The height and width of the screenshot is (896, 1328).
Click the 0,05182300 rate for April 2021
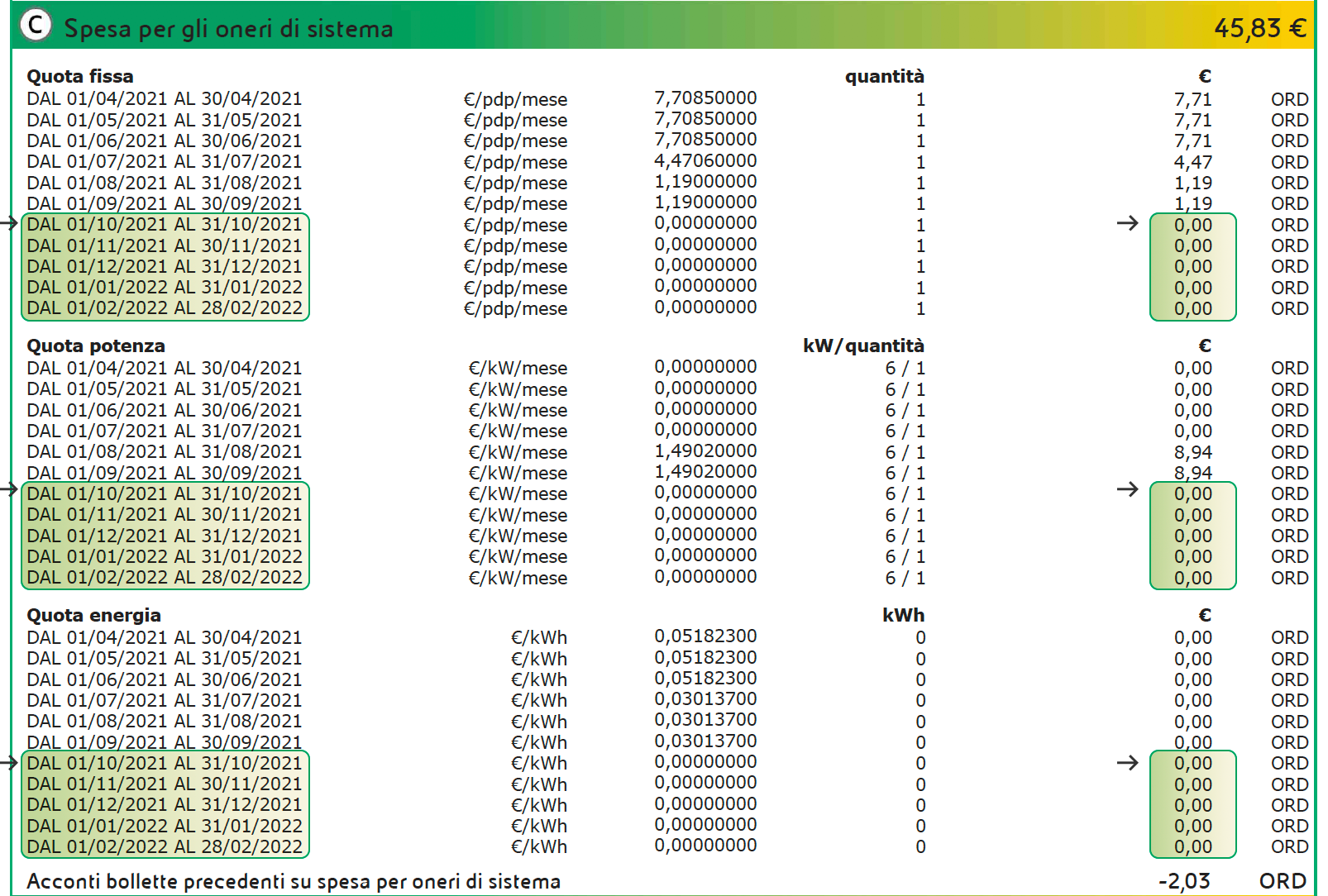click(x=705, y=636)
